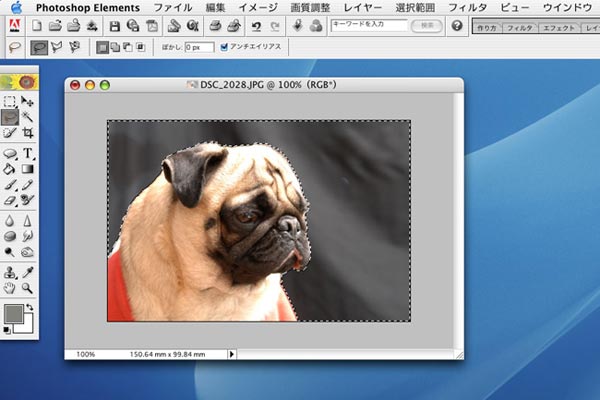
Task: Undo the last step with the undo arrow
Action: click(256, 26)
